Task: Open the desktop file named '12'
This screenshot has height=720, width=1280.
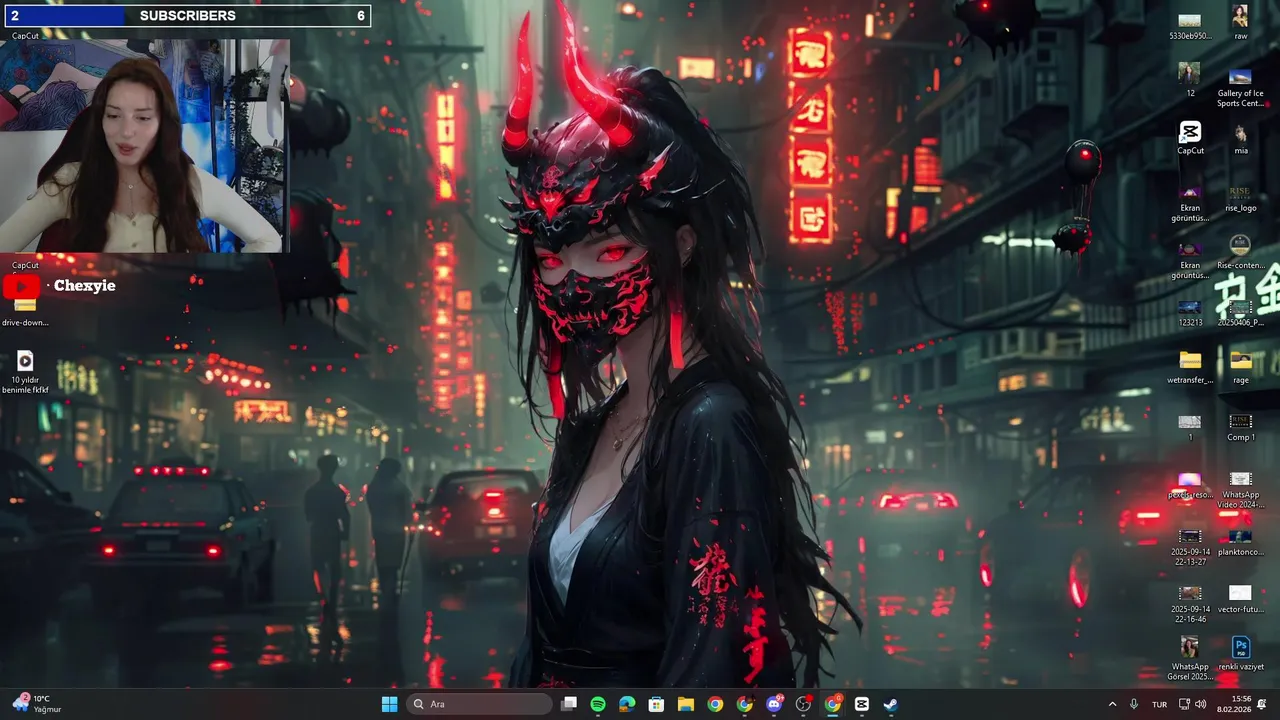Action: tap(1190, 80)
